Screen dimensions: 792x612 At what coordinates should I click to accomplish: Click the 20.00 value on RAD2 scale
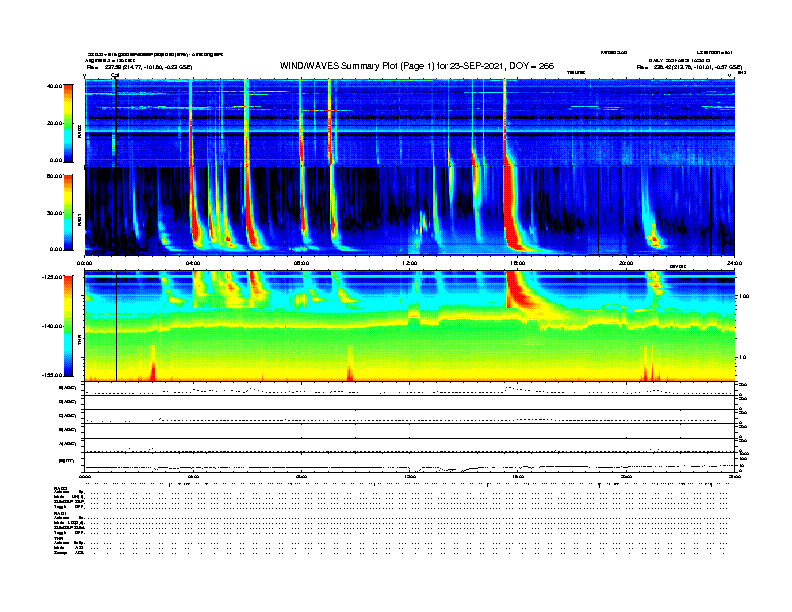55,123
